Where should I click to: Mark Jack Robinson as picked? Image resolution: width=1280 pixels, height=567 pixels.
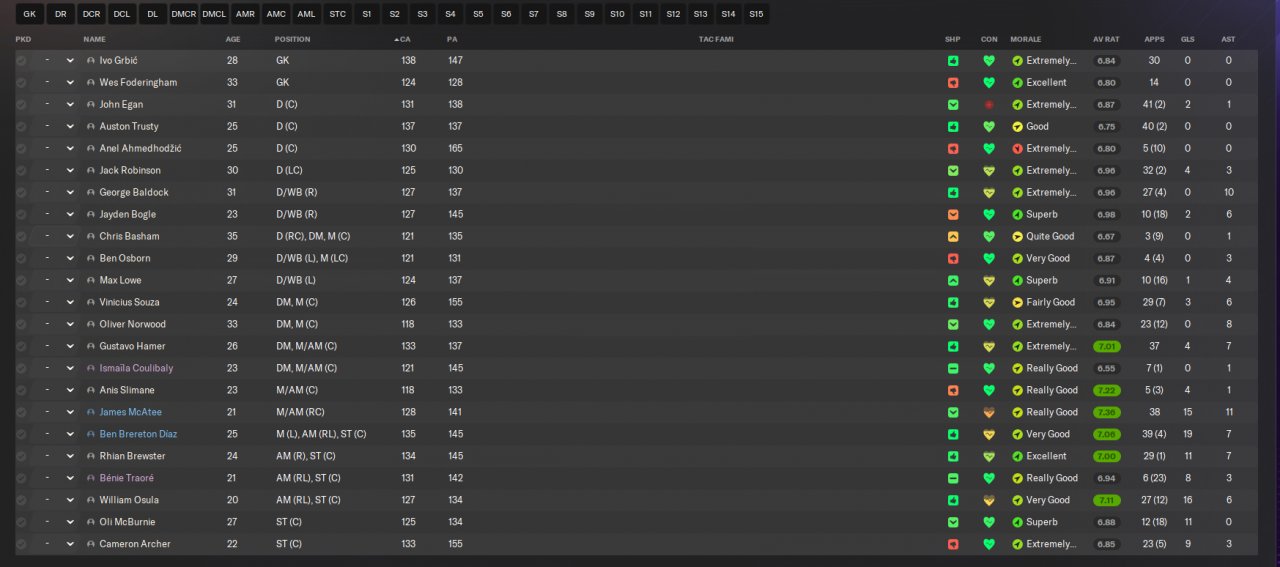pyautogui.click(x=21, y=171)
